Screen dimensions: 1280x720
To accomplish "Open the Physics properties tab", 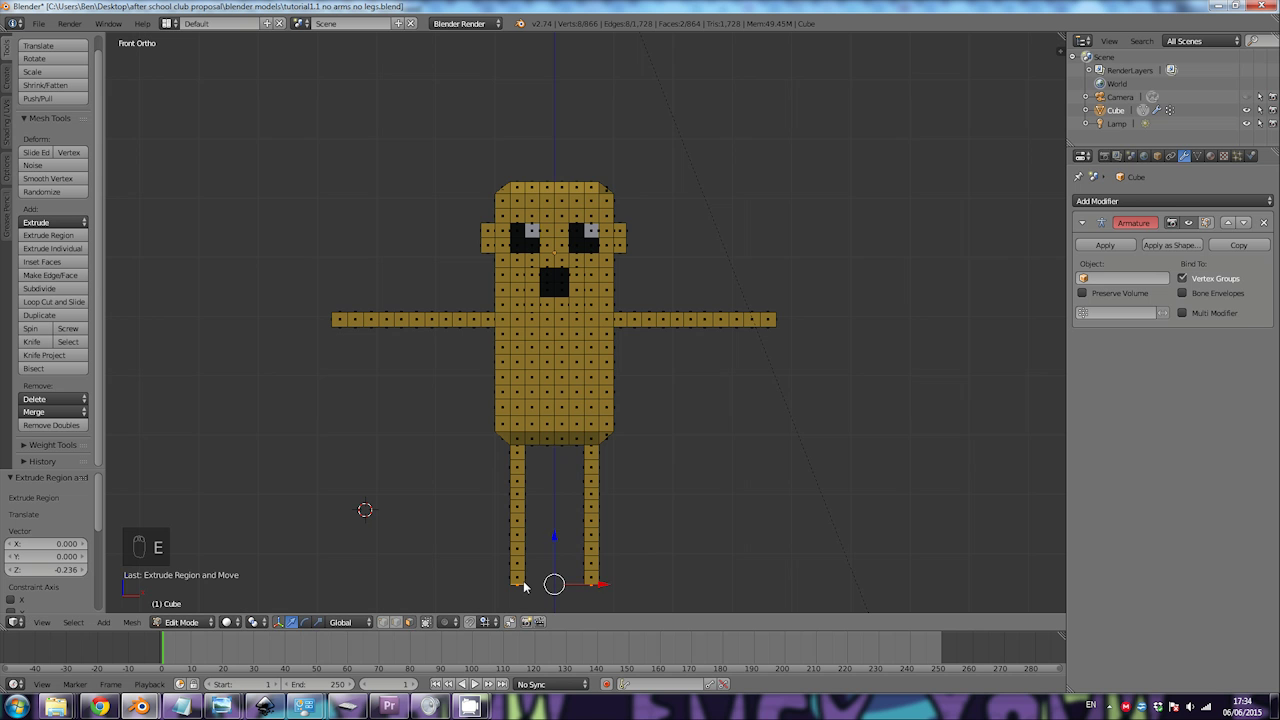I will (x=1250, y=156).
